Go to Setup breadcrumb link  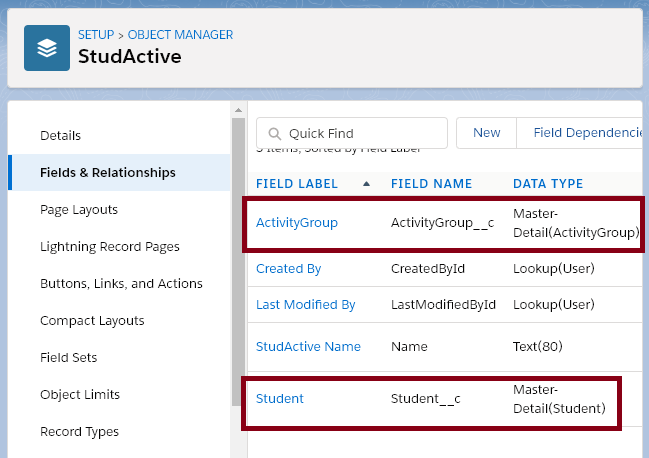tap(96, 35)
